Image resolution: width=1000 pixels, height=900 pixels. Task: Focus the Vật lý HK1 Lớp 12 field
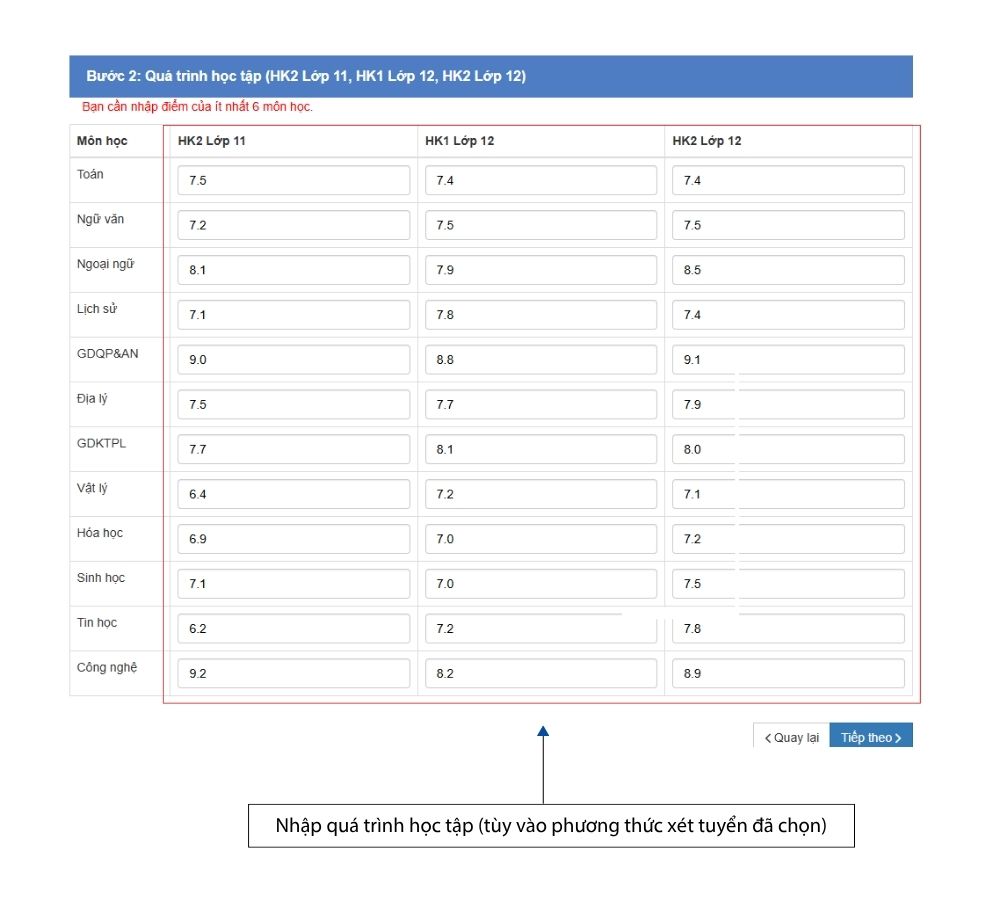tap(541, 494)
